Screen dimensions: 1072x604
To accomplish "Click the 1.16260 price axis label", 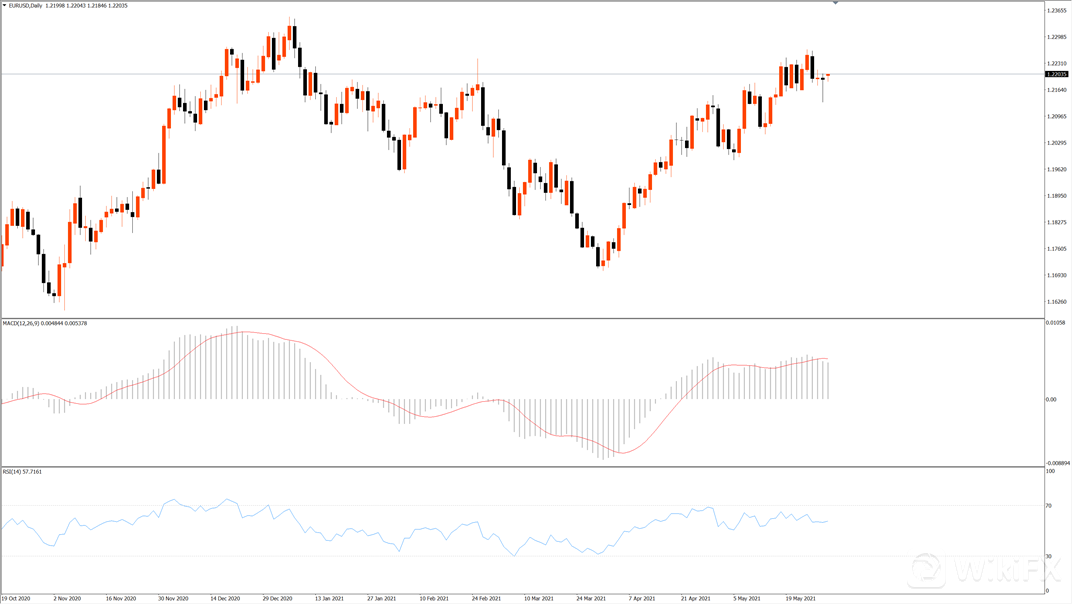I will [x=1056, y=302].
